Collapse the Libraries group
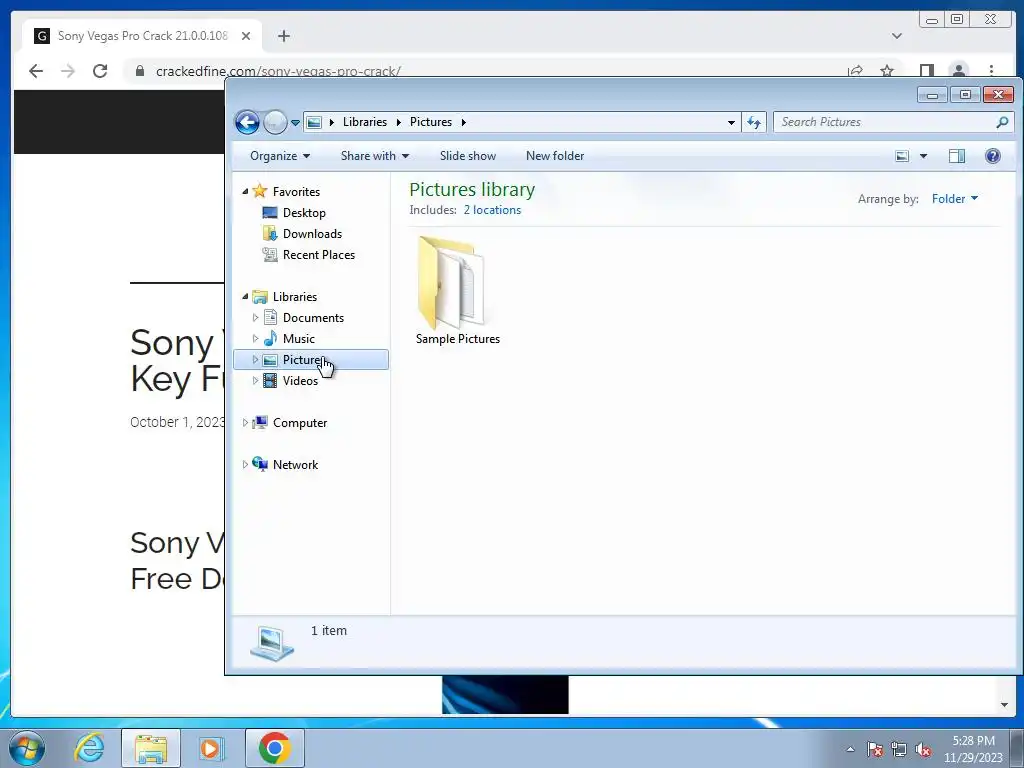 click(246, 297)
